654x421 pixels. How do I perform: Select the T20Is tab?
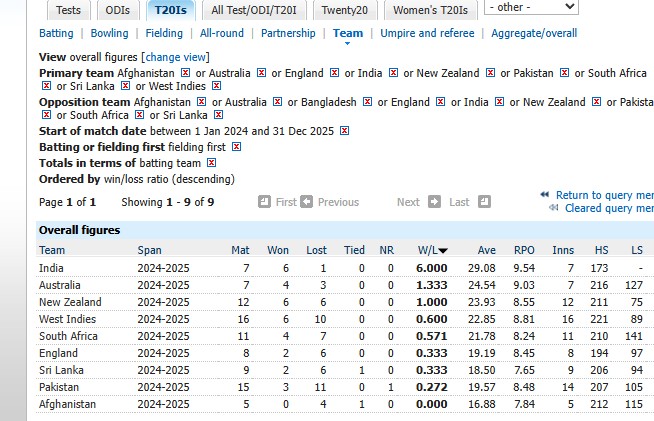[x=171, y=10]
